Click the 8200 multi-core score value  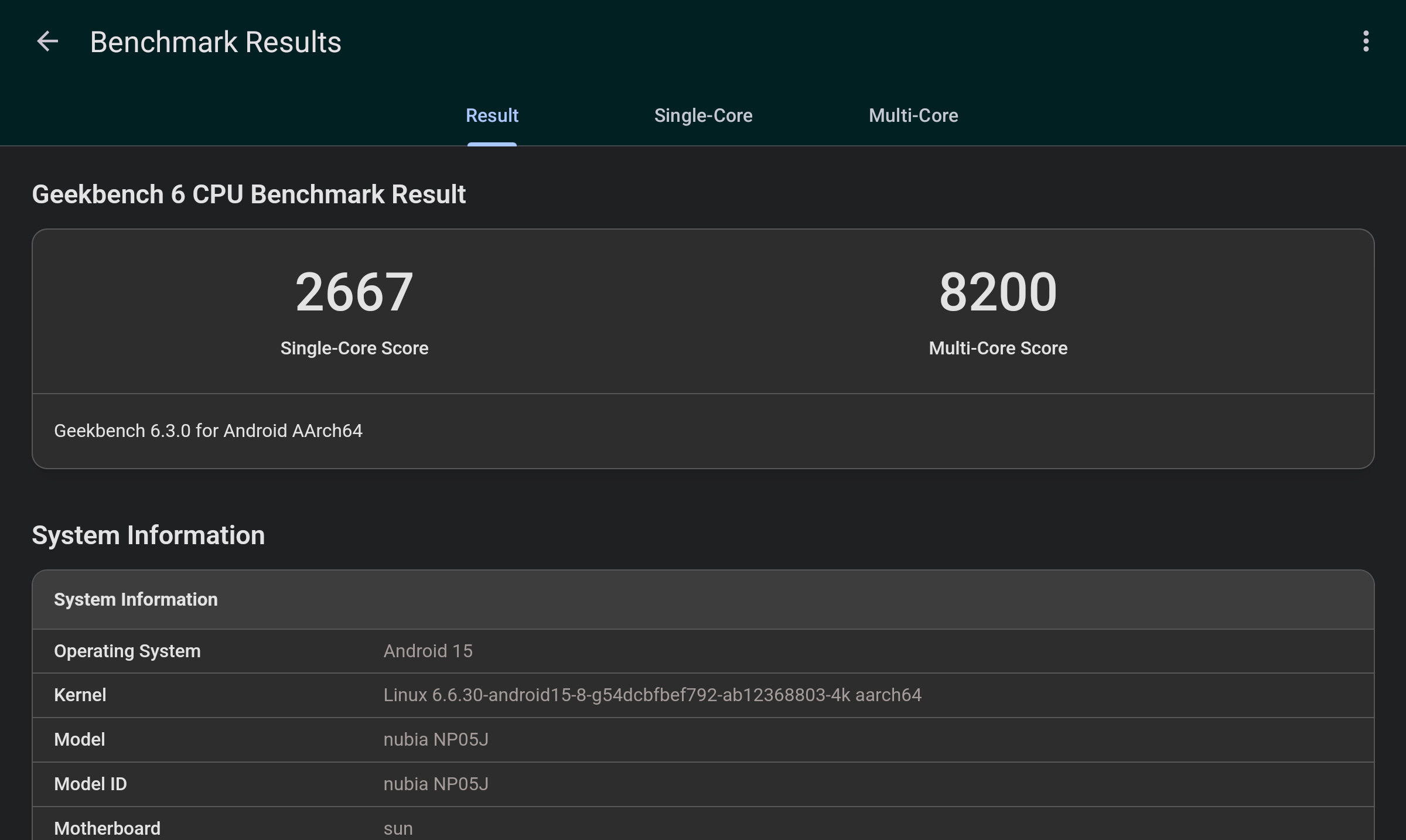pos(998,292)
